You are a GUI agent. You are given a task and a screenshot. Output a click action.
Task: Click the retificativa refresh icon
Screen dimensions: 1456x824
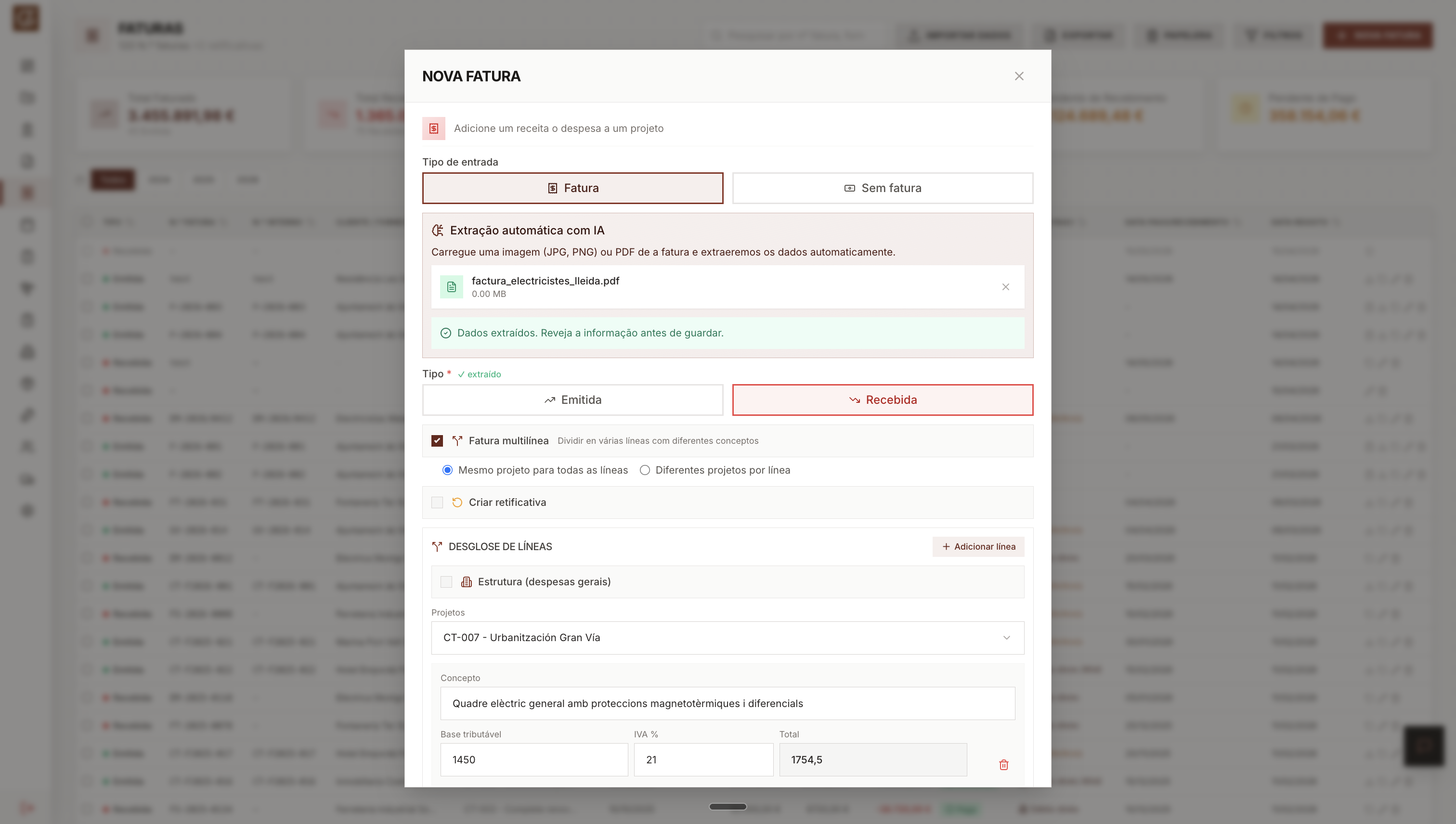tap(457, 502)
